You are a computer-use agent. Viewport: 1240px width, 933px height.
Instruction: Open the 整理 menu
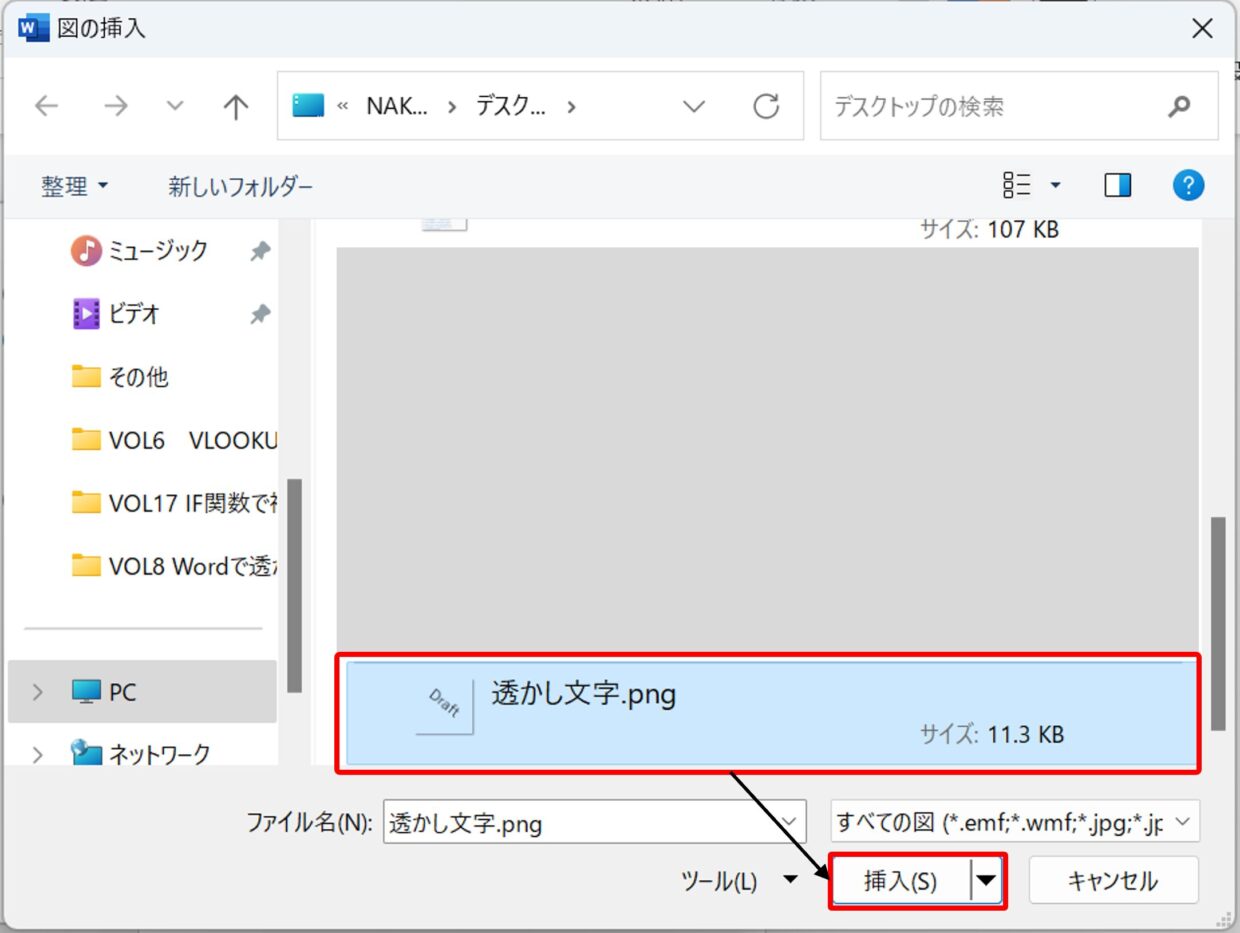tap(74, 186)
